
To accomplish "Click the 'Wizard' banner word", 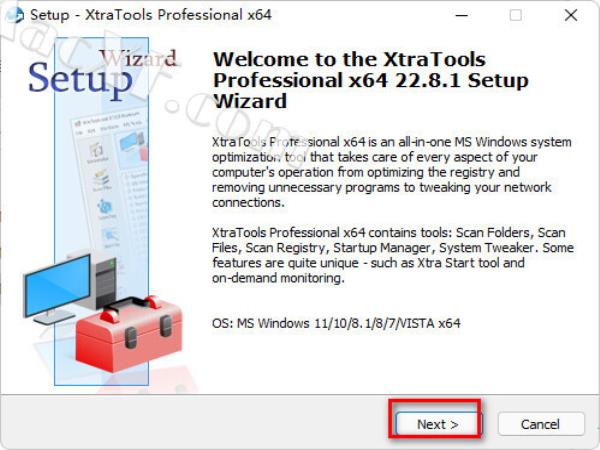I will [x=138, y=58].
